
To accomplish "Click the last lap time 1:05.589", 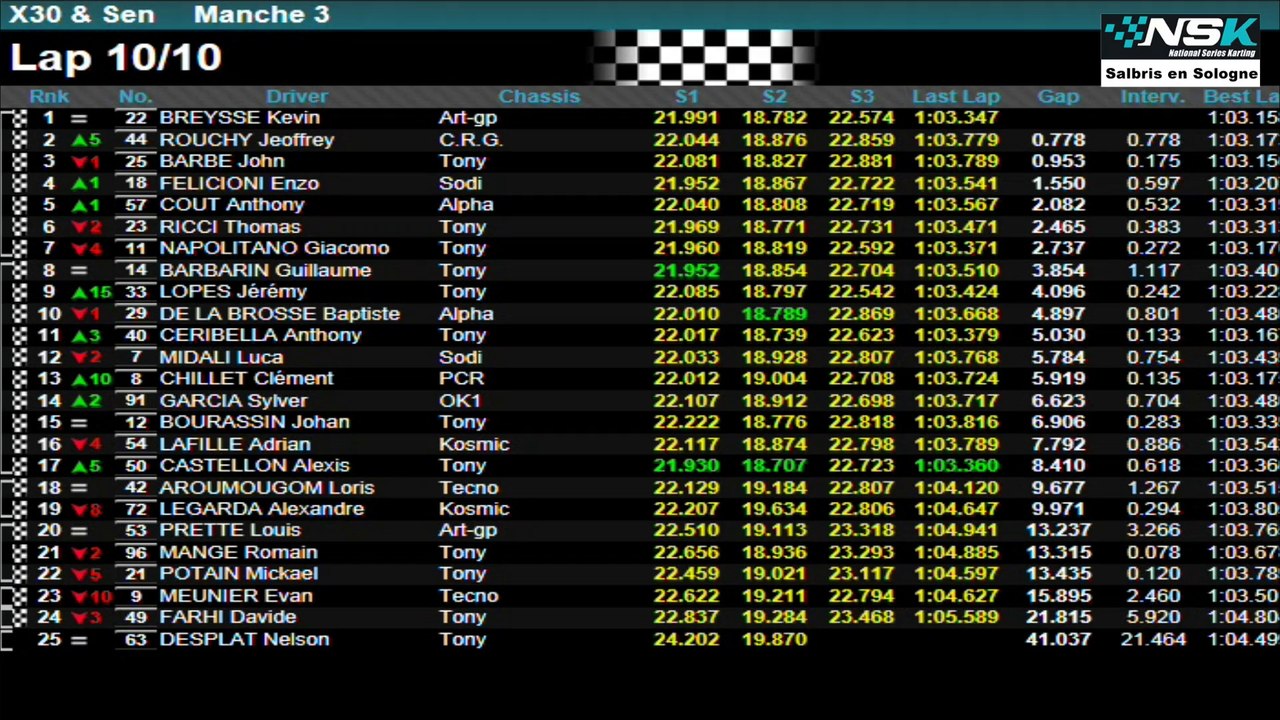I will click(x=956, y=618).
